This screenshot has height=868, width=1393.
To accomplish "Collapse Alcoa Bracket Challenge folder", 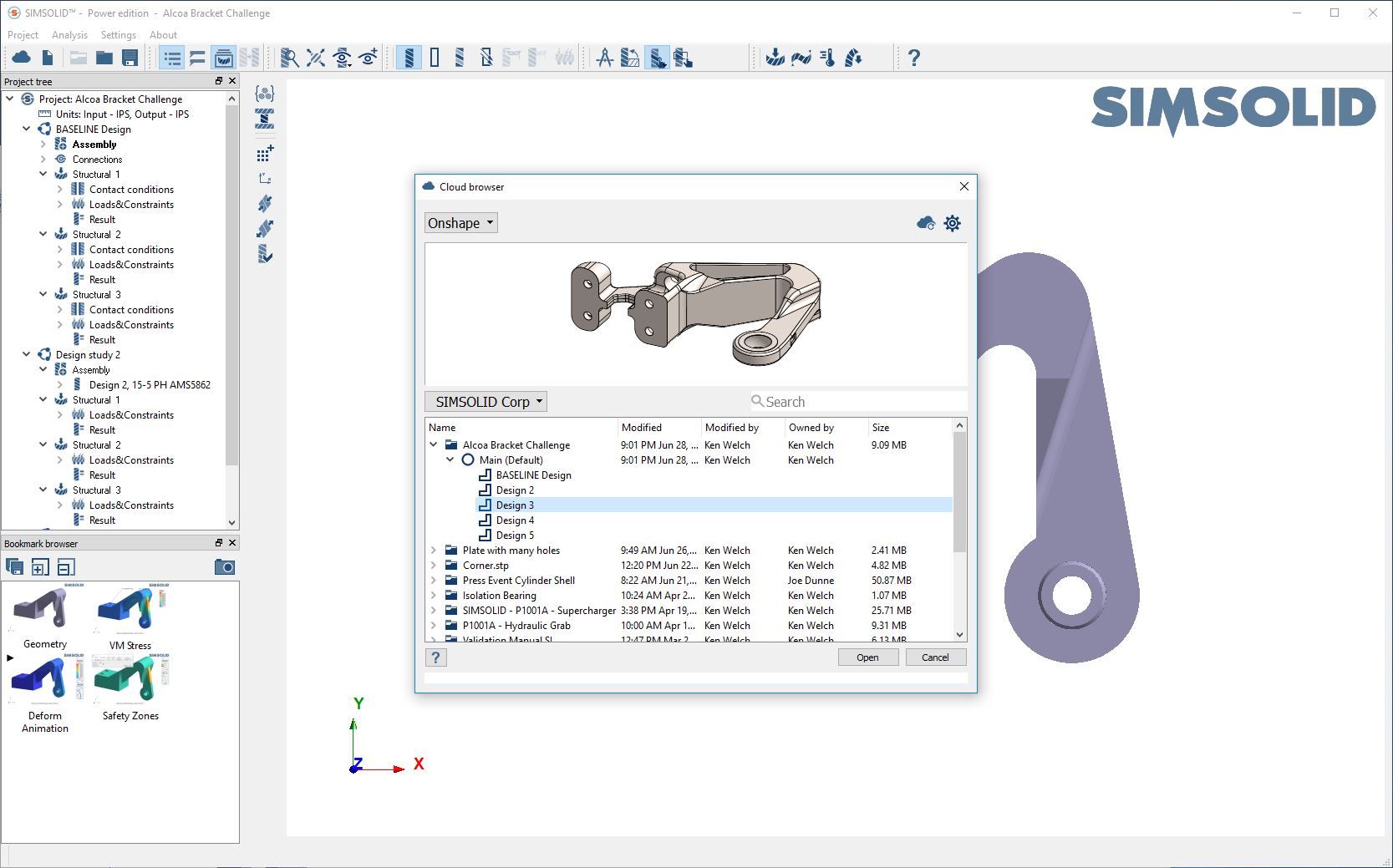I will 434,445.
